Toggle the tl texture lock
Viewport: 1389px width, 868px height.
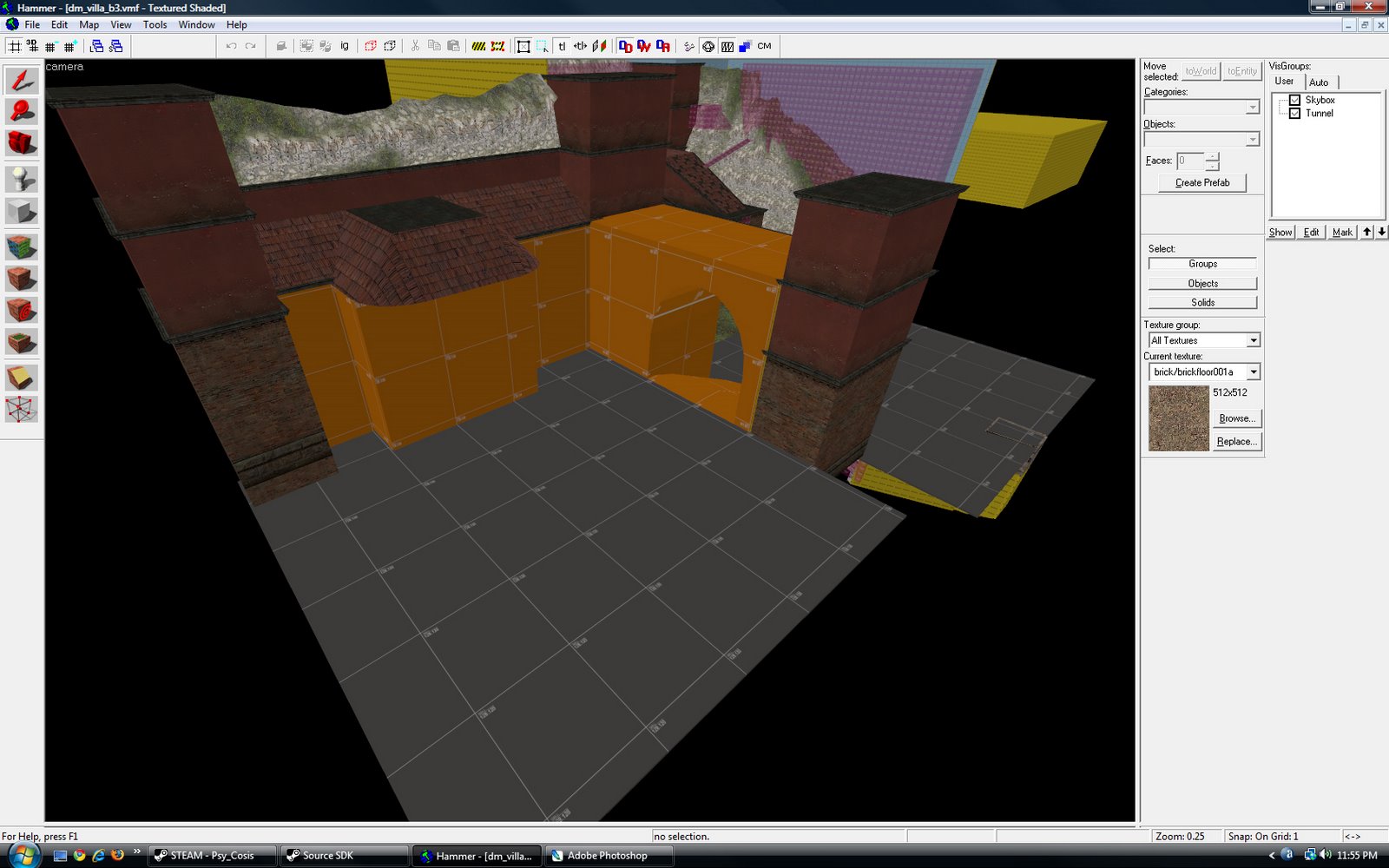coord(562,46)
